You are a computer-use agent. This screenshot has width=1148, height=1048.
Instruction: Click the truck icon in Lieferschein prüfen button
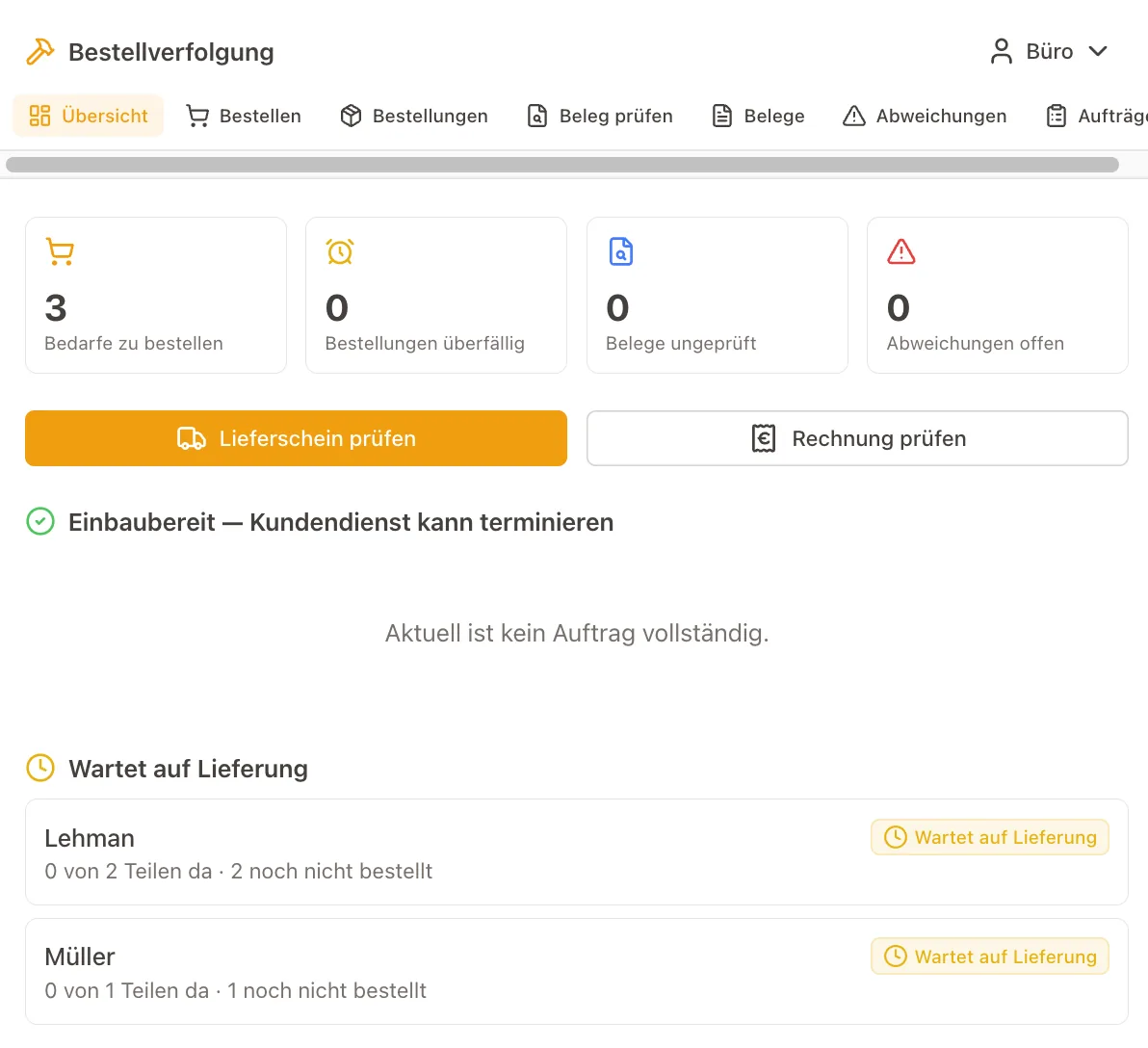coord(191,438)
